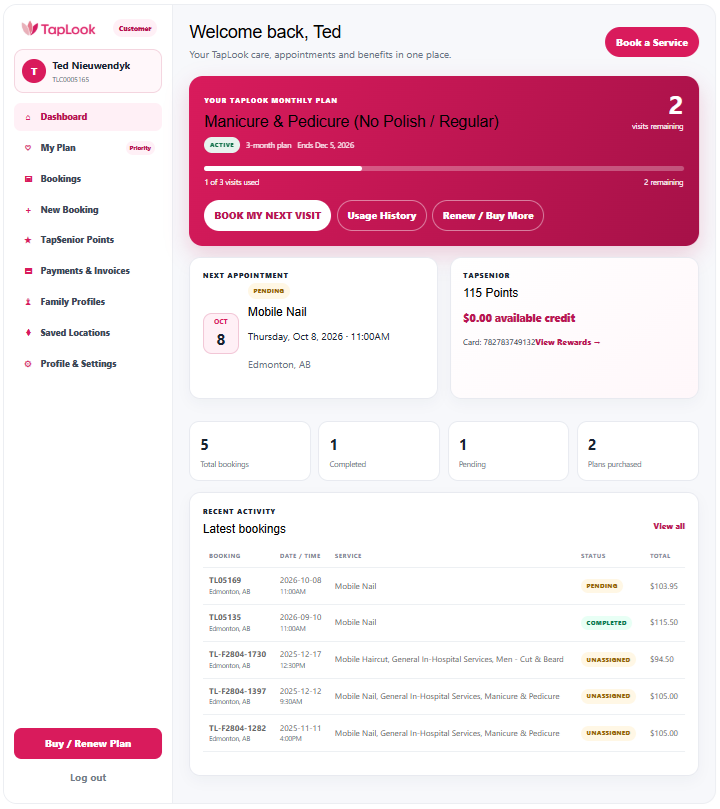Viewport: 720px width, 809px height.
Task: Click the plus icon beside New Booking
Action: pyautogui.click(x=28, y=211)
